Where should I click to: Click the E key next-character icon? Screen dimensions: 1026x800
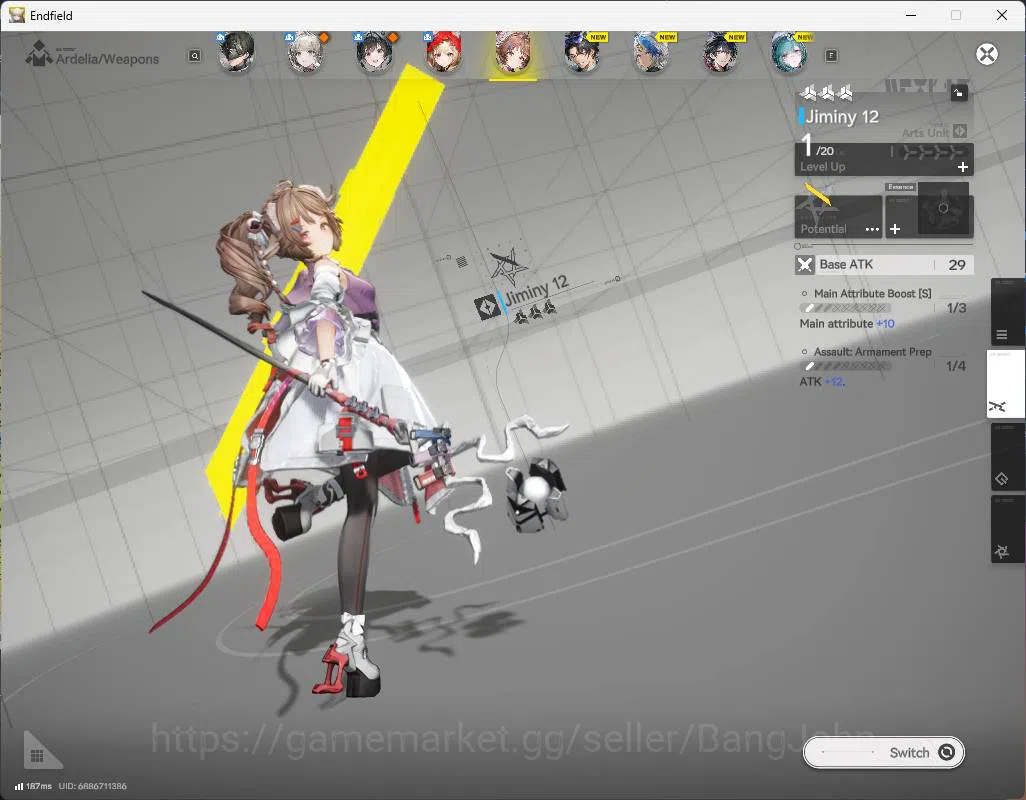[x=831, y=56]
